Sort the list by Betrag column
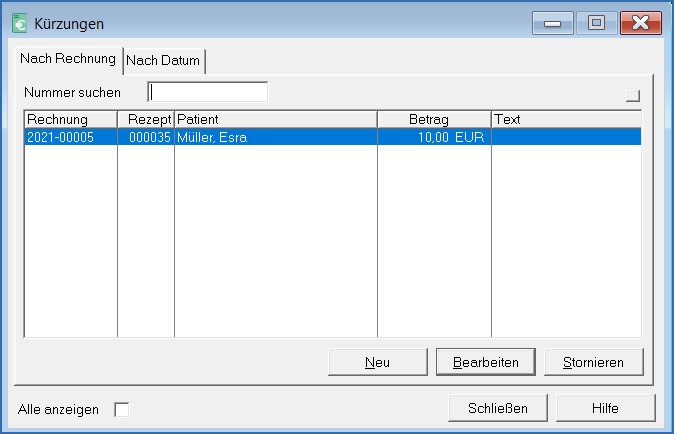The width and height of the screenshot is (674, 434). point(434,119)
